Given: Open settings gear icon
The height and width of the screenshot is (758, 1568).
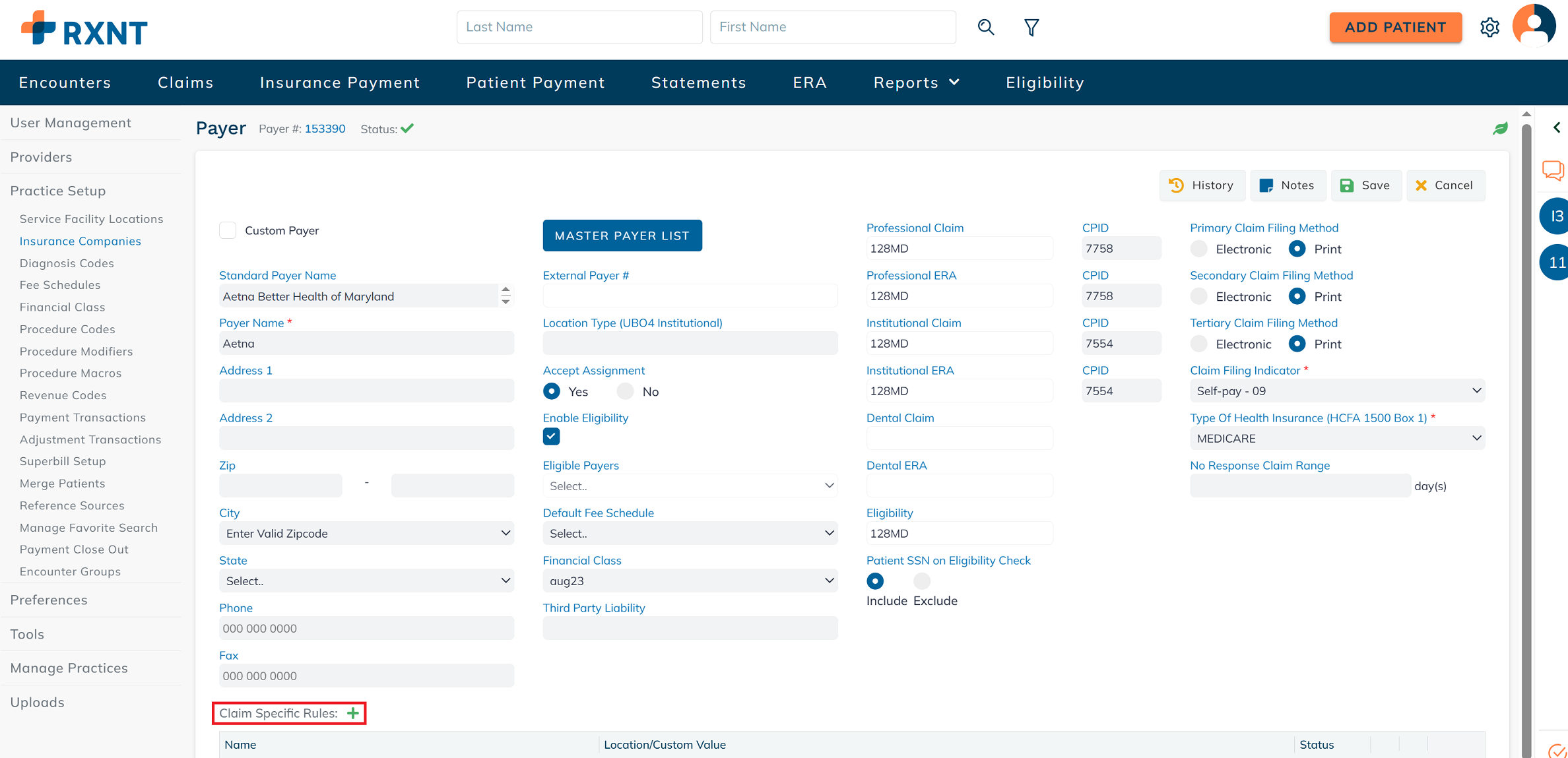Looking at the screenshot, I should pos(1489,27).
